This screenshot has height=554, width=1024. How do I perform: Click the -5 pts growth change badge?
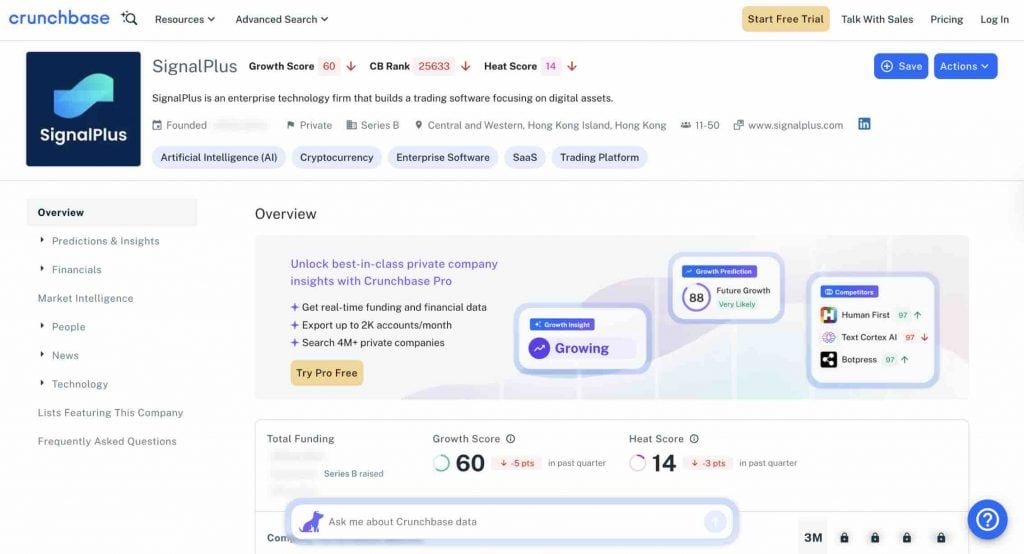[517, 463]
